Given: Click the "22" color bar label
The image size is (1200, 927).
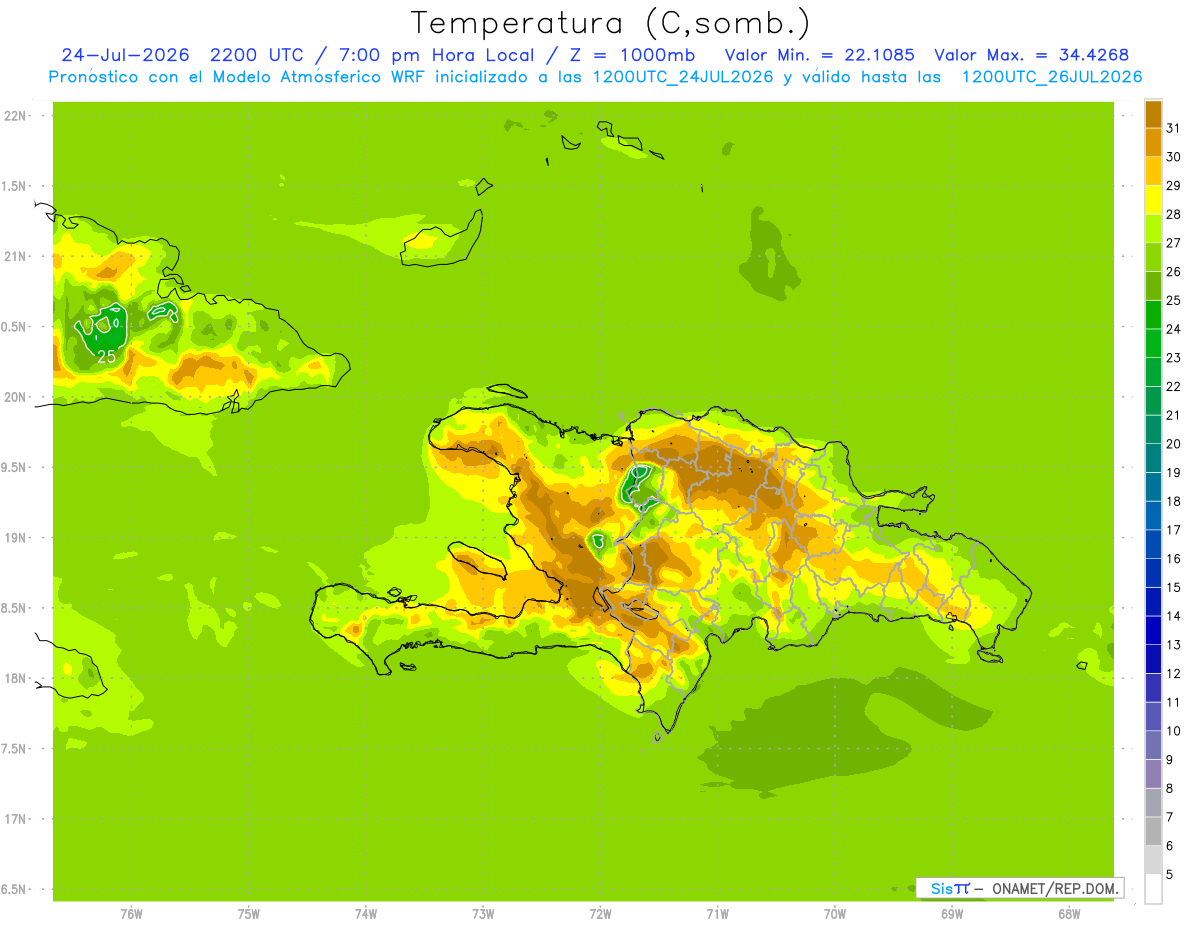Looking at the screenshot, I should coord(1173,386).
